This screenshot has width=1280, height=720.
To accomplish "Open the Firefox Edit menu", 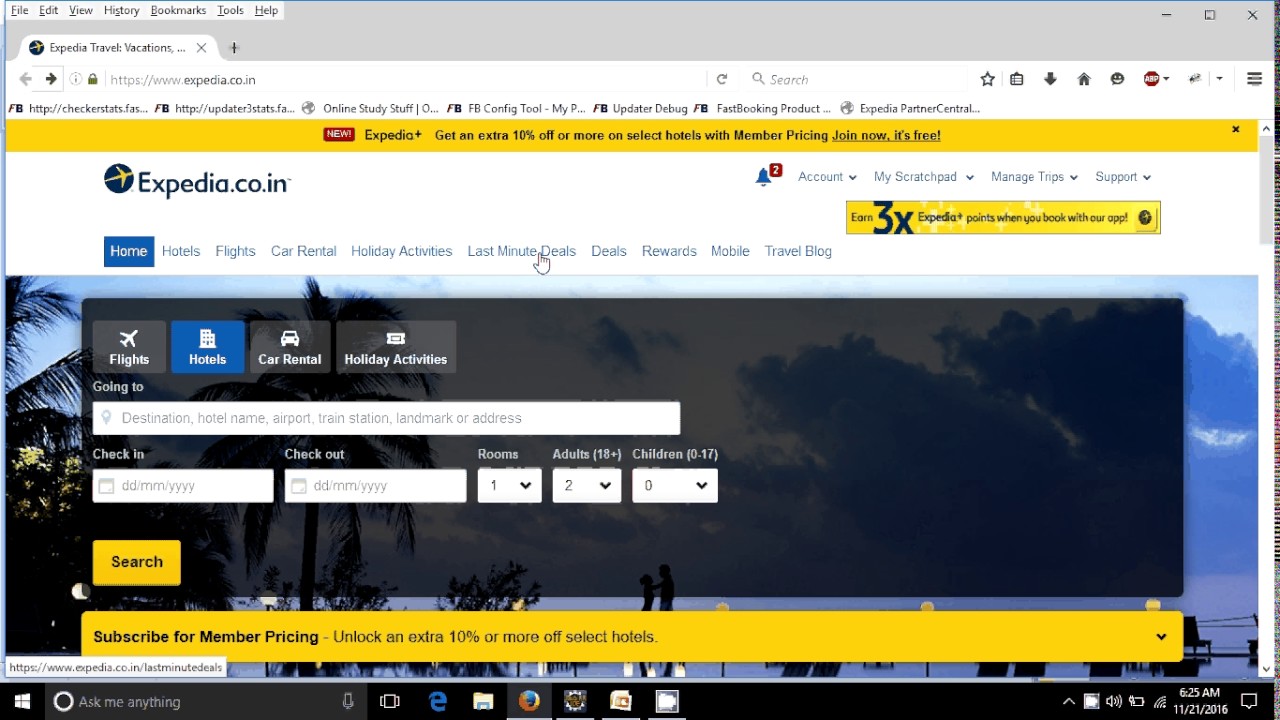I will [48, 10].
